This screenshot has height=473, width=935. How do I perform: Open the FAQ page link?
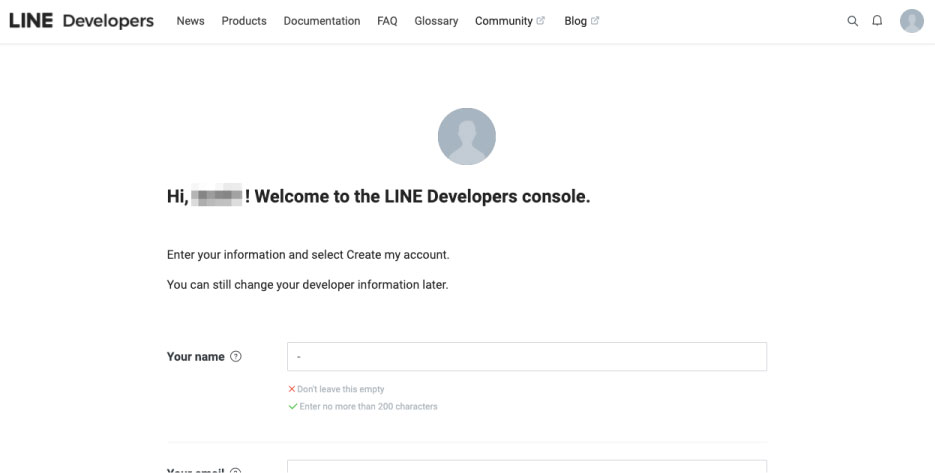pos(387,21)
